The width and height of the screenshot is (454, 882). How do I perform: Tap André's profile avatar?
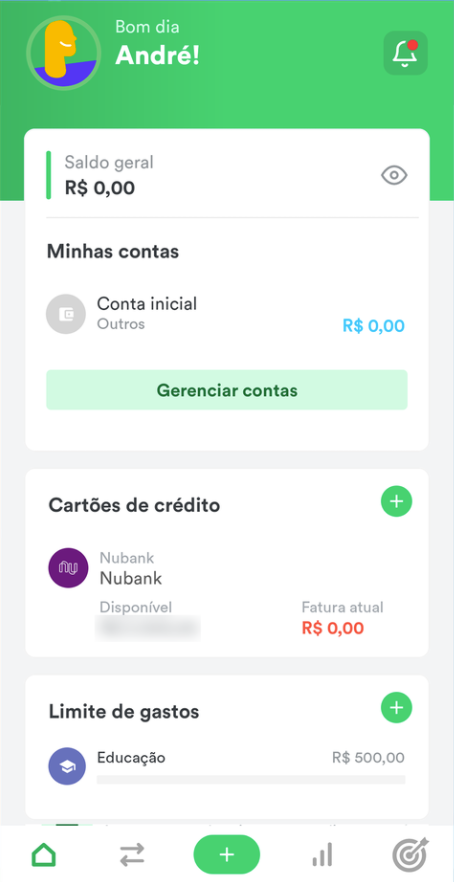click(64, 52)
